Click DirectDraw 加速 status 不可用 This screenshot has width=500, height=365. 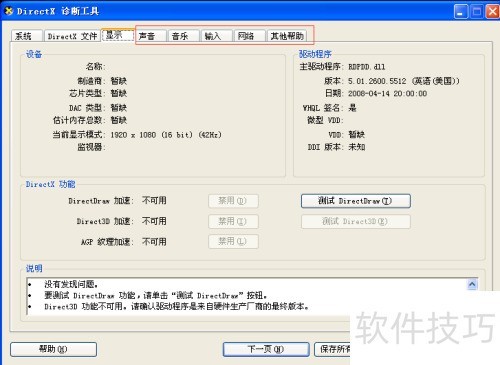[x=154, y=201]
